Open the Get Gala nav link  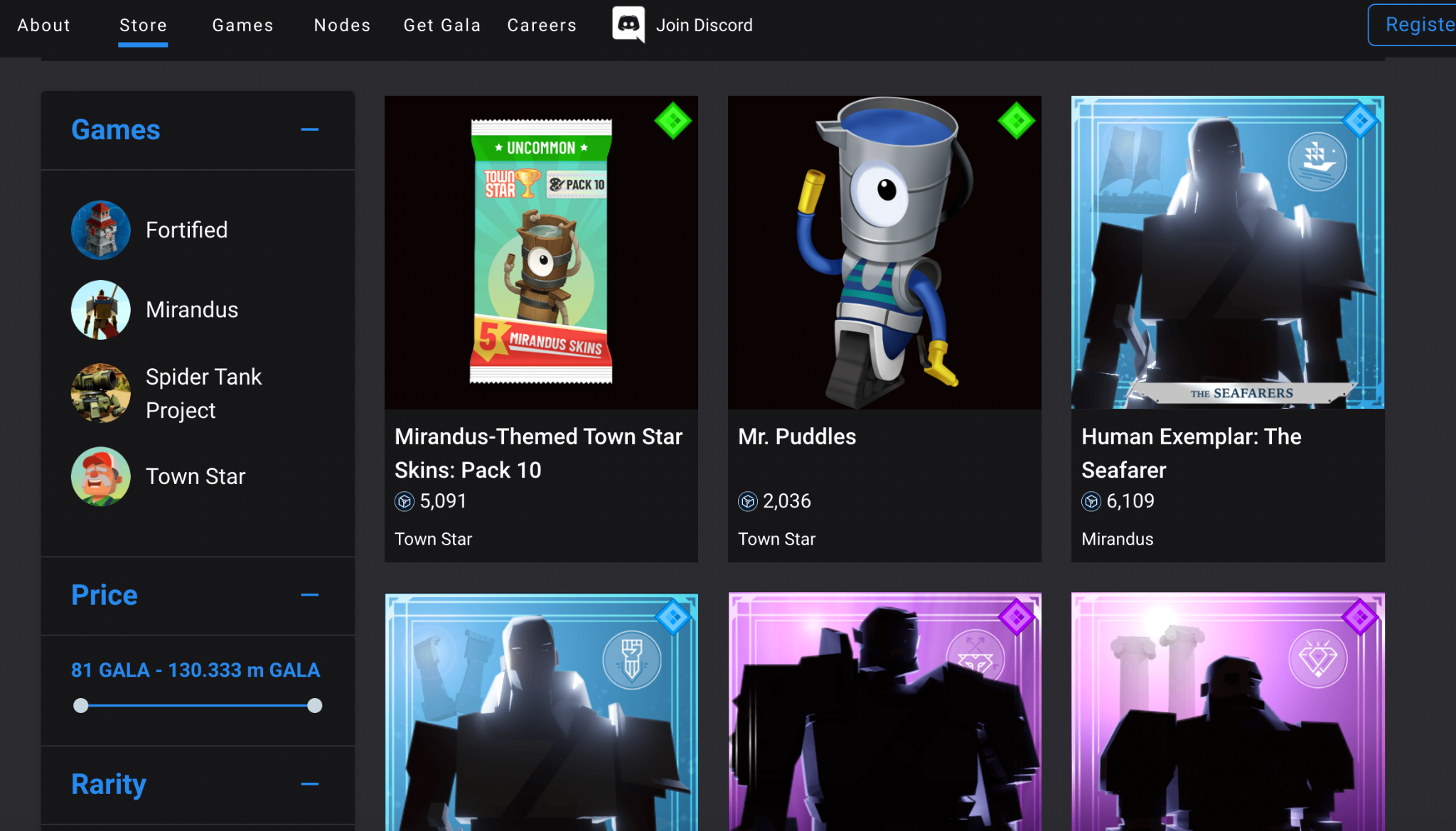[x=441, y=25]
